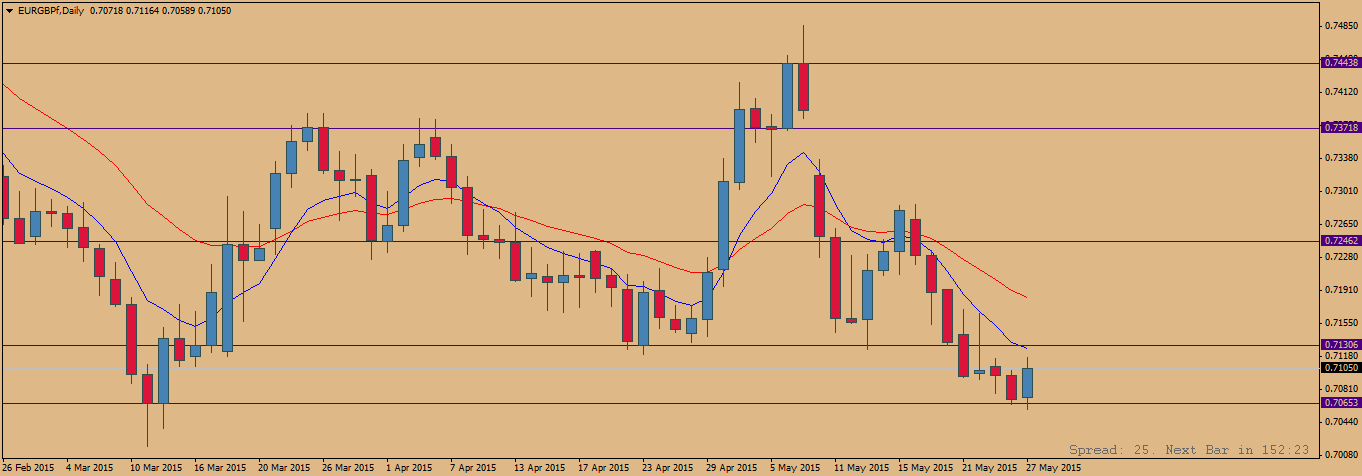Click the 17 Apr 2015 date label
The image size is (1362, 476).
click(604, 467)
